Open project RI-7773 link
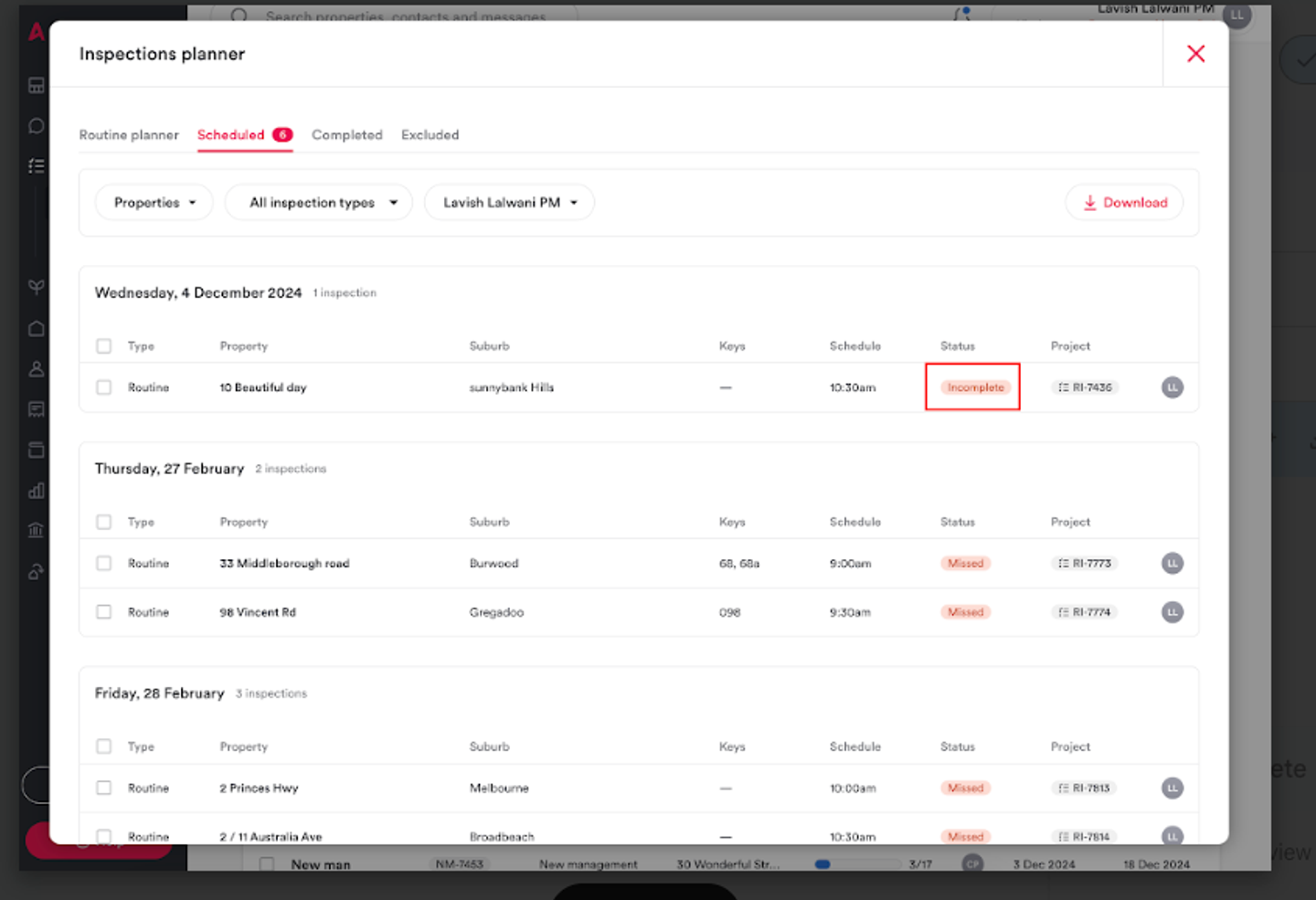This screenshot has height=900, width=1316. click(1085, 564)
